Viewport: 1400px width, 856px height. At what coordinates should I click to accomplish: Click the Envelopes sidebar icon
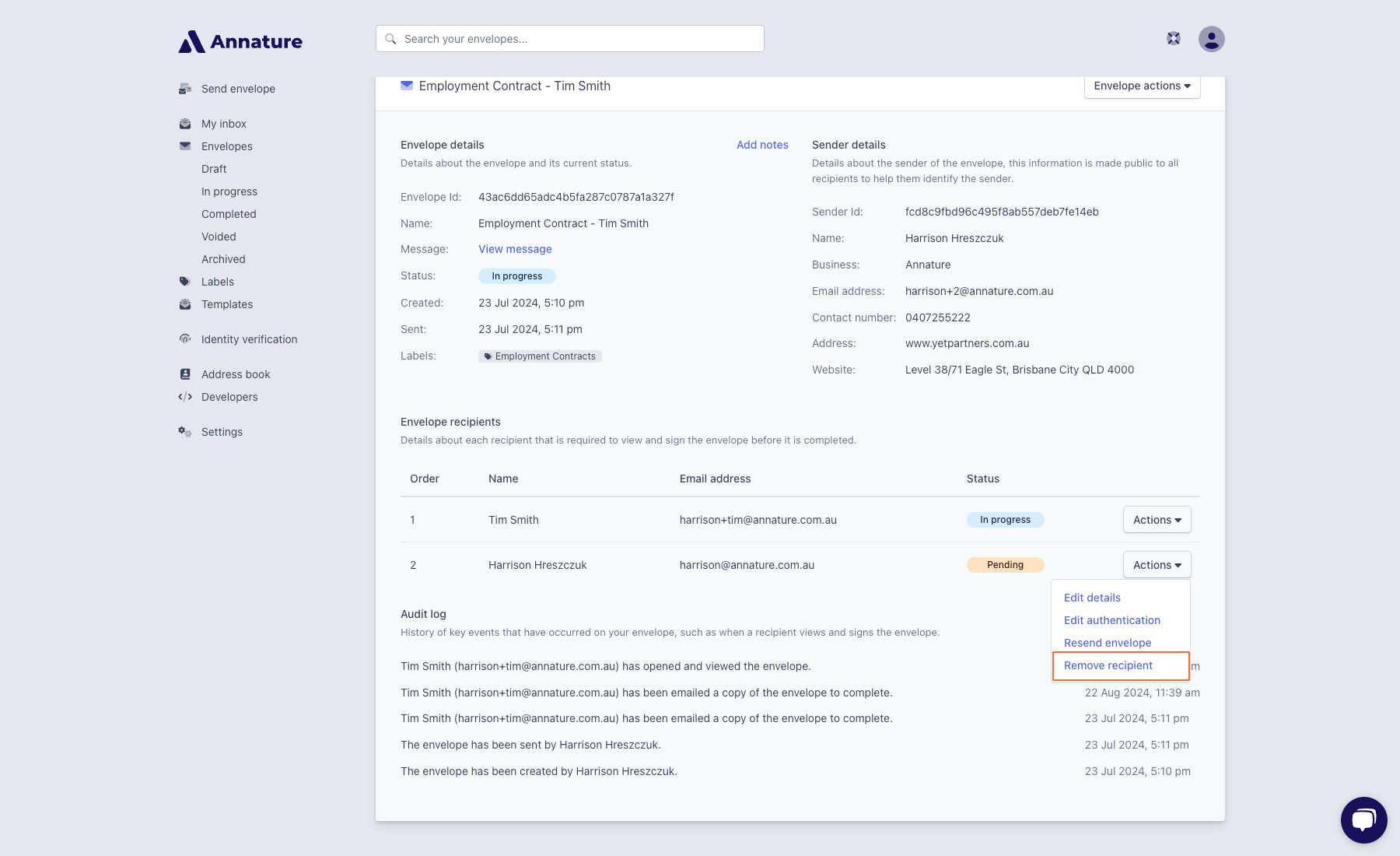185,146
